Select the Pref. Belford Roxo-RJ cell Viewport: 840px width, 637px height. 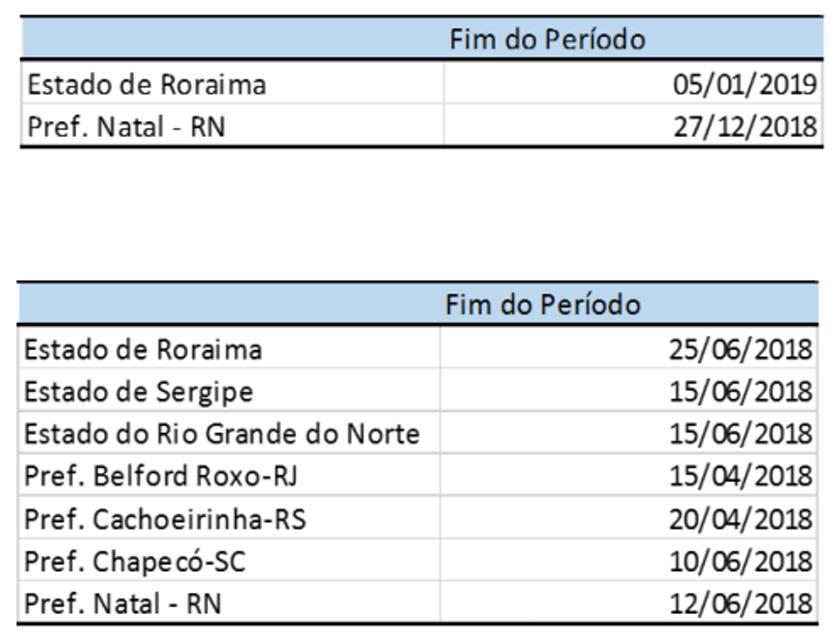pos(161,476)
